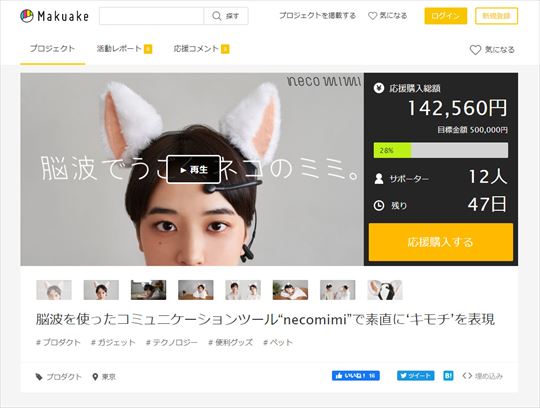Select the sixth gallery thumbnail
The width and height of the screenshot is (540, 408).
[290, 290]
